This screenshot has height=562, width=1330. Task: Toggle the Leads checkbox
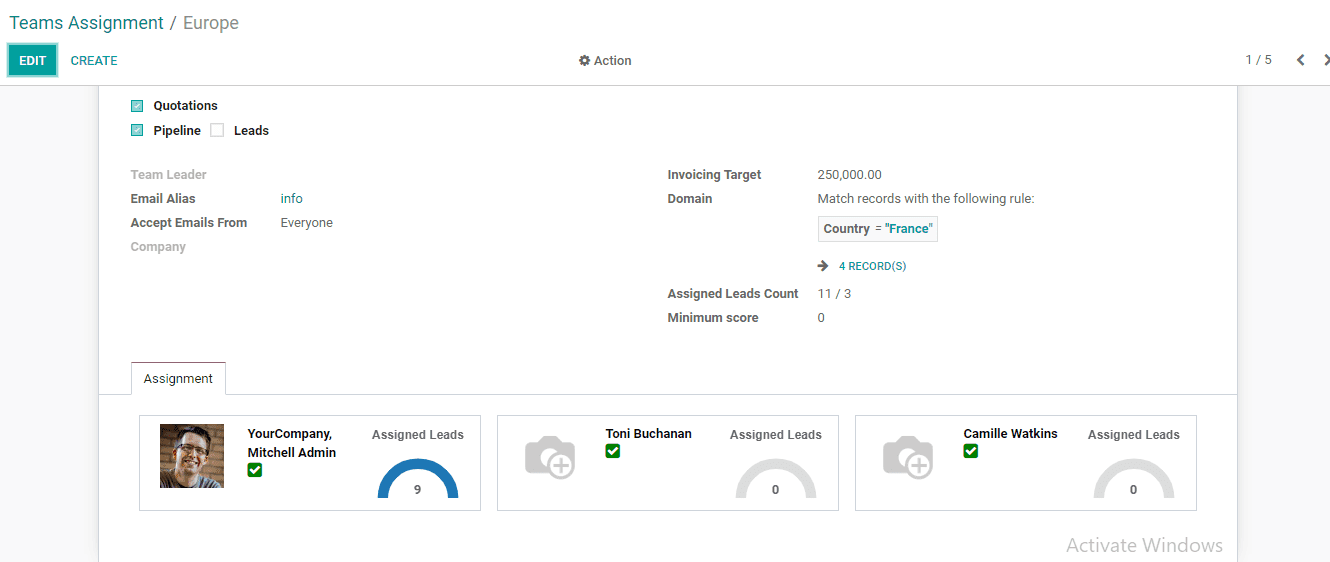217,131
